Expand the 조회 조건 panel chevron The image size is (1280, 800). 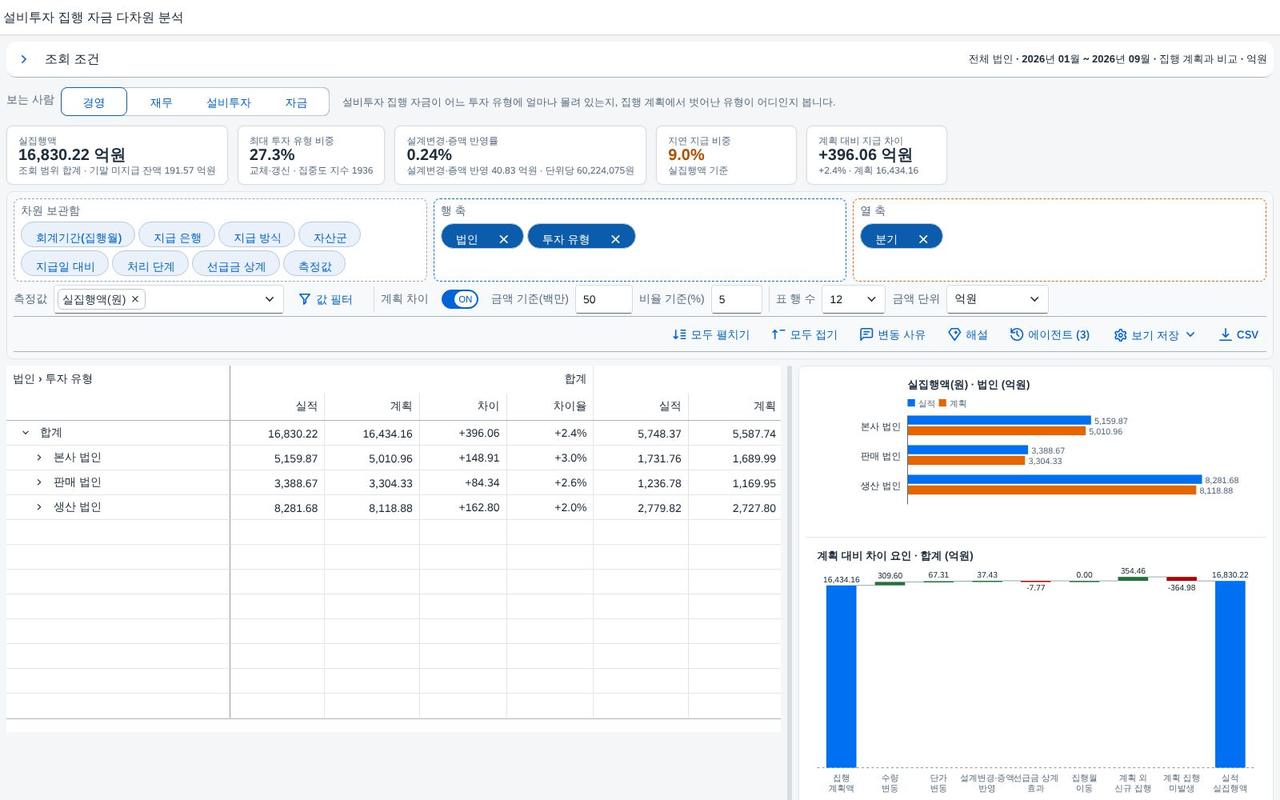coord(24,59)
